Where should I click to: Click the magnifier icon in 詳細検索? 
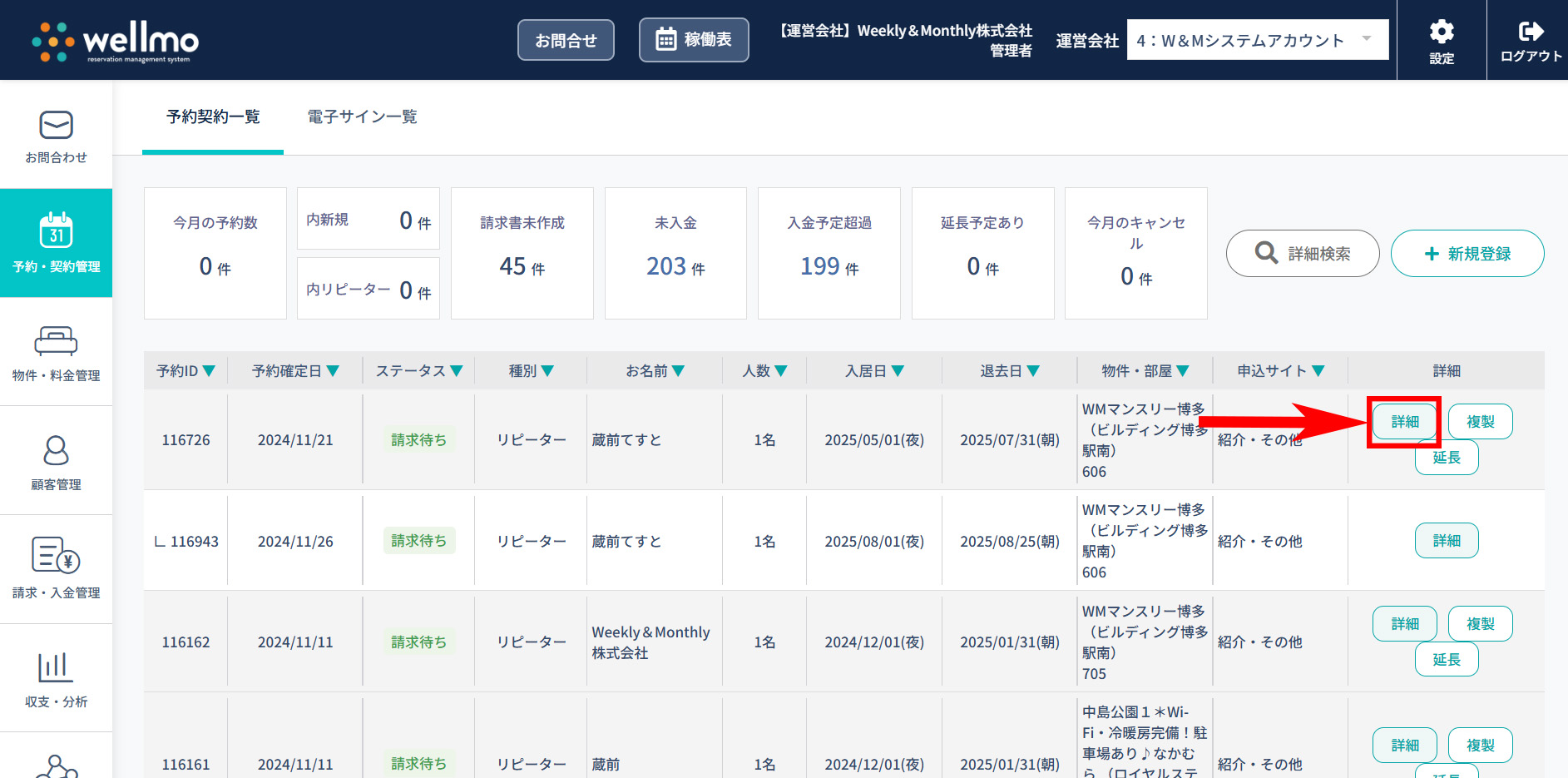(x=1266, y=252)
